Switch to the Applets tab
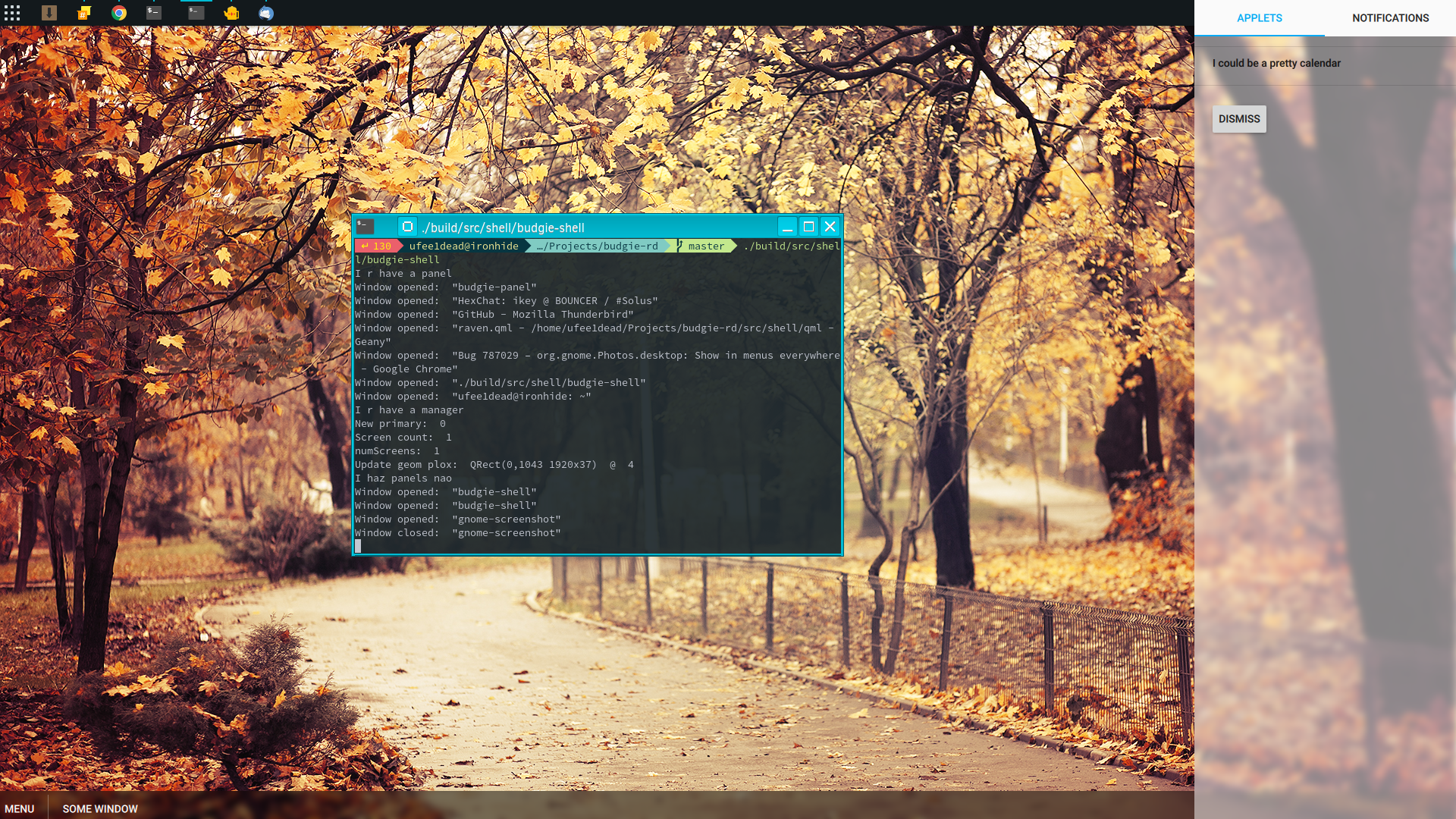Screen dimensions: 1456x819 pos(1260,18)
